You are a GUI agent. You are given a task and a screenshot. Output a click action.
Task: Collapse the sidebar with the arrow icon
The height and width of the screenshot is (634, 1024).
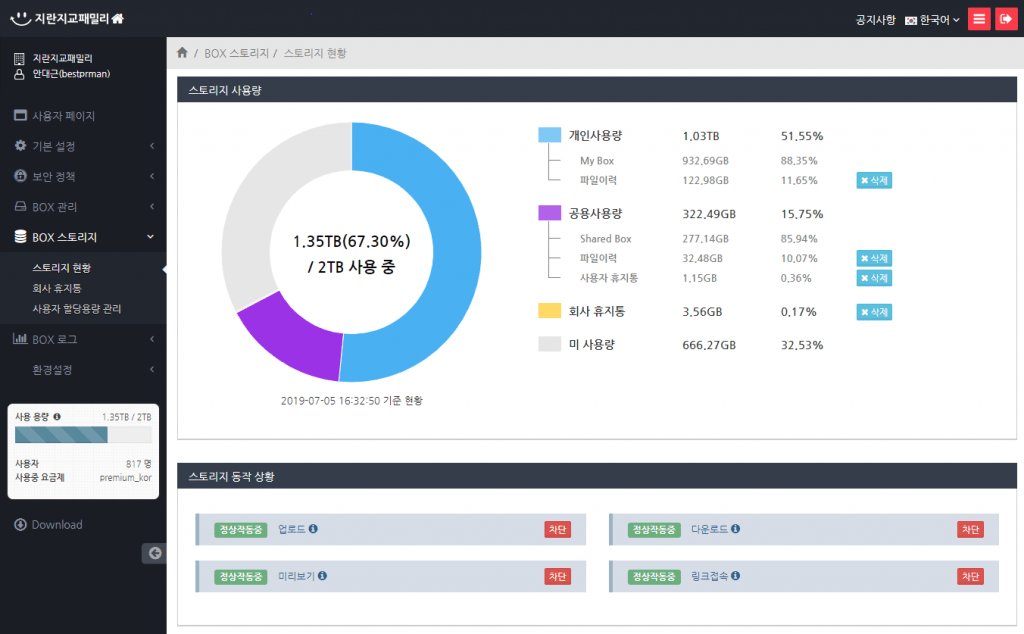(154, 553)
